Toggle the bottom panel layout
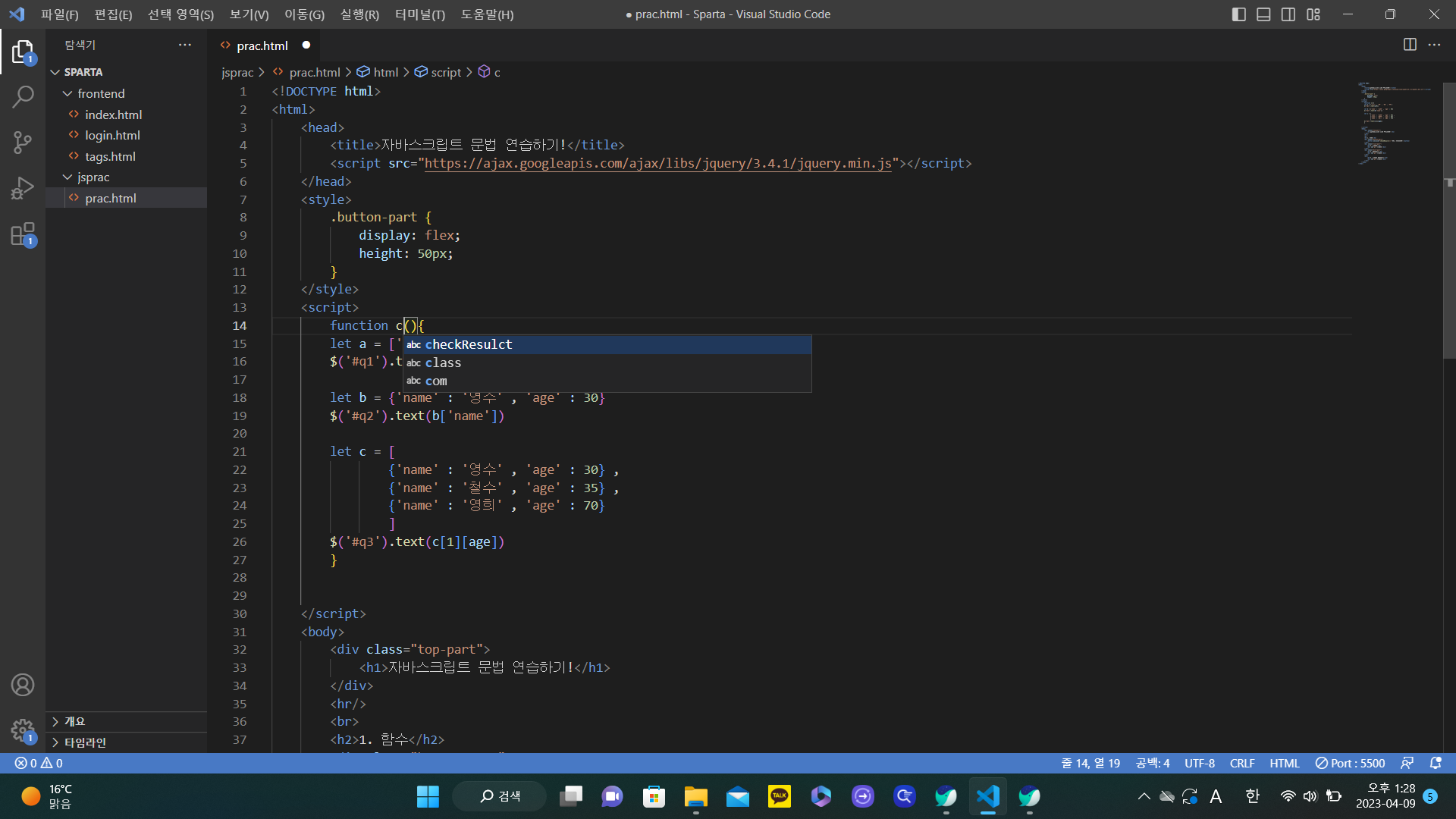The image size is (1456, 819). tap(1263, 14)
